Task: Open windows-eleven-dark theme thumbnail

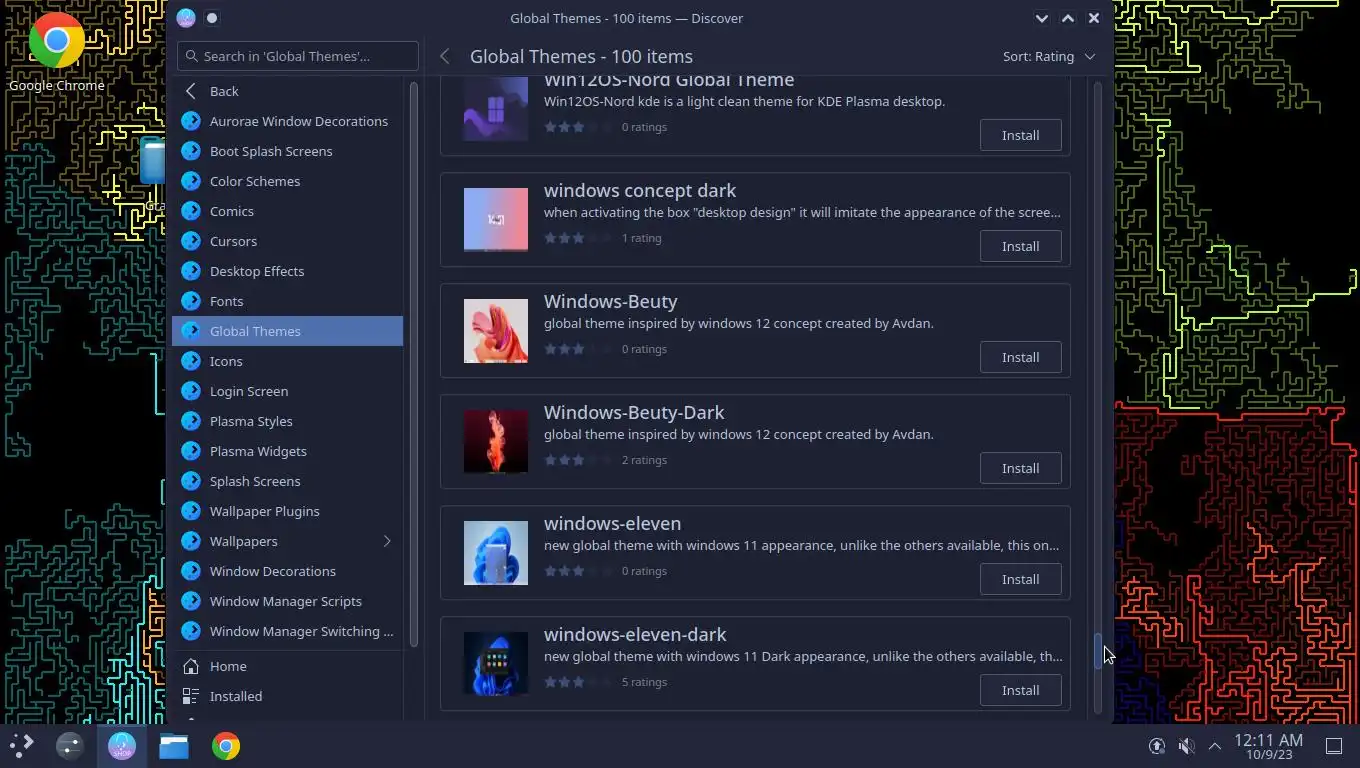Action: 496,664
